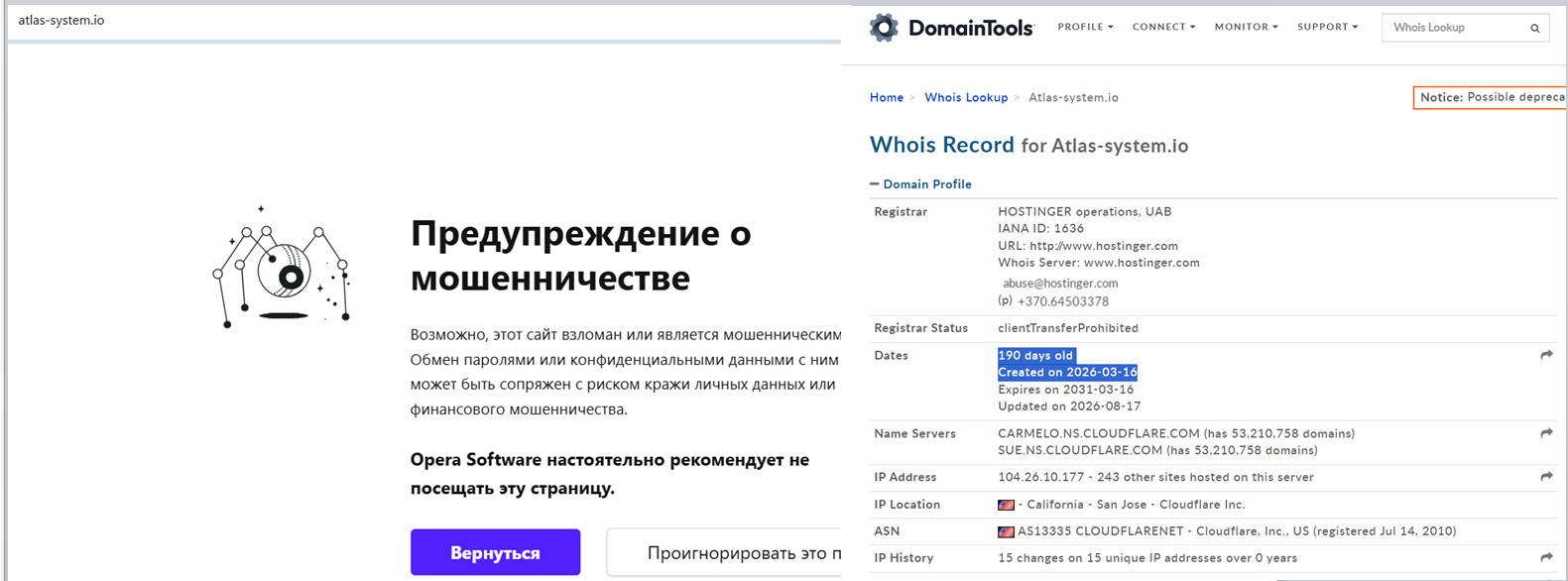Viewport: 1568px width, 581px height.
Task: Click the highlighted 190 days old text
Action: (x=1035, y=355)
